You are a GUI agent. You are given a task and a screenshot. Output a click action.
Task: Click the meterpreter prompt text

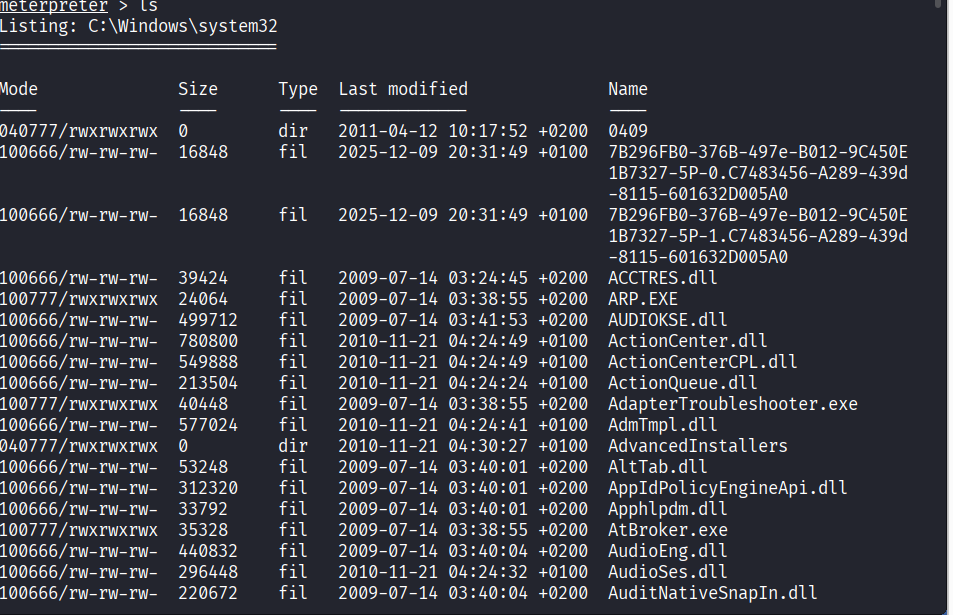(x=54, y=5)
